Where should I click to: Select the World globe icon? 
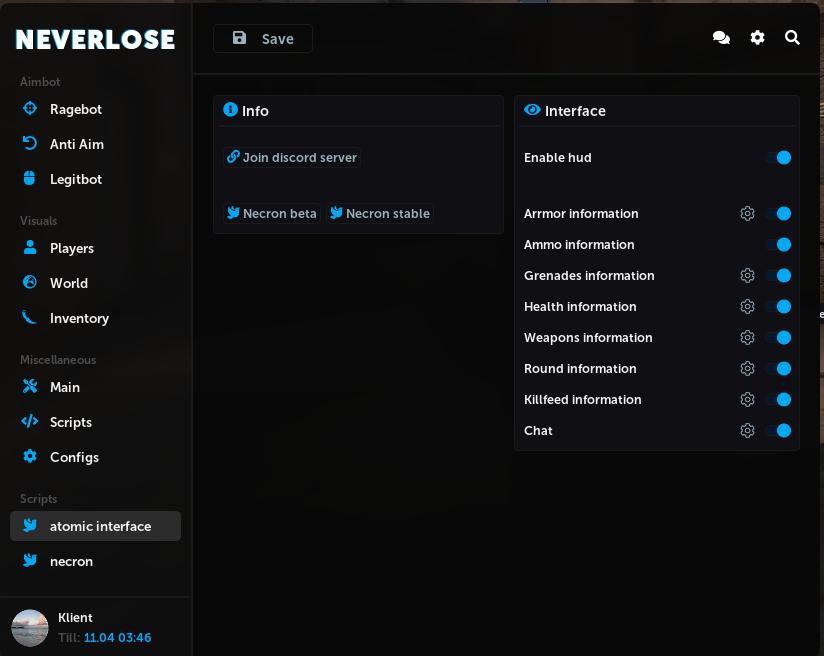pos(30,283)
